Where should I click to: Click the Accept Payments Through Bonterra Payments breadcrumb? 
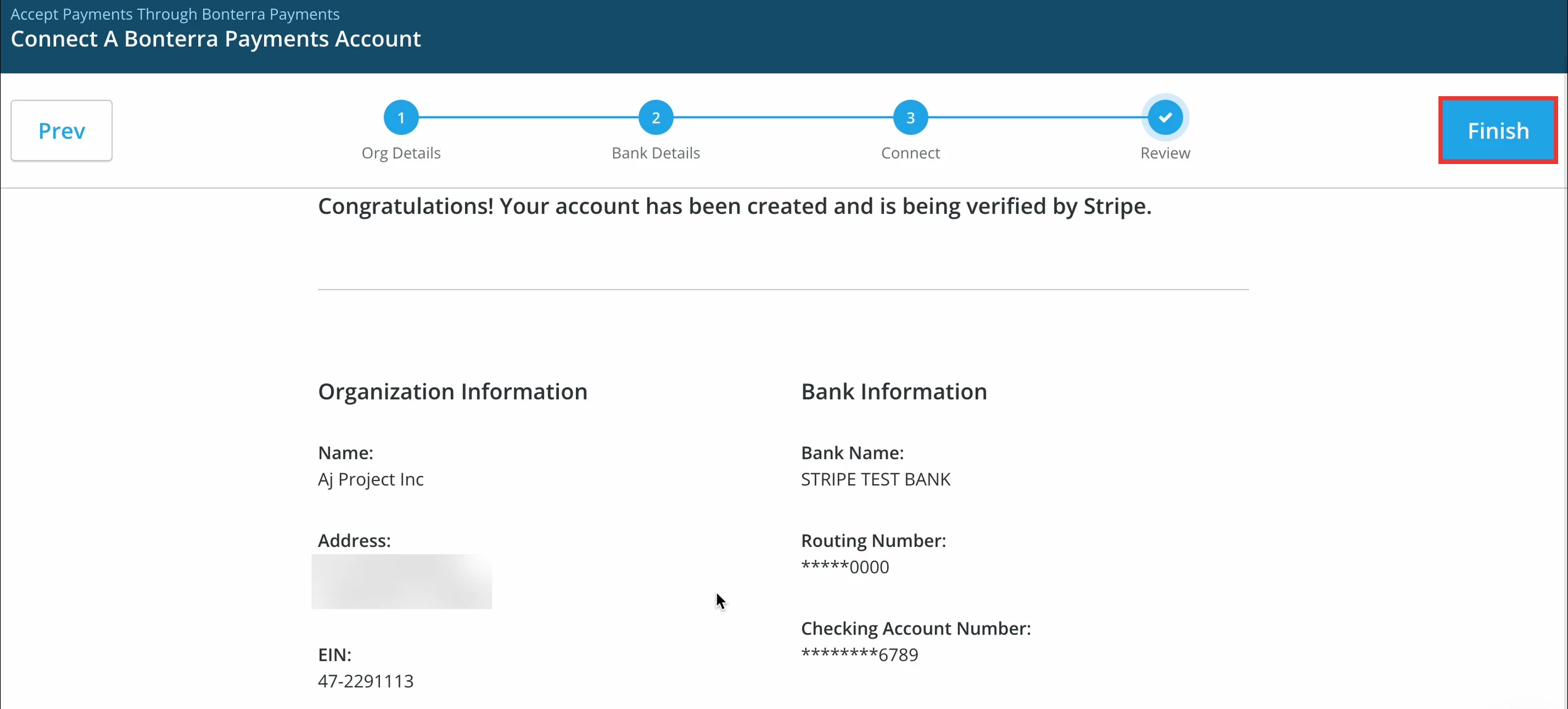(x=175, y=14)
